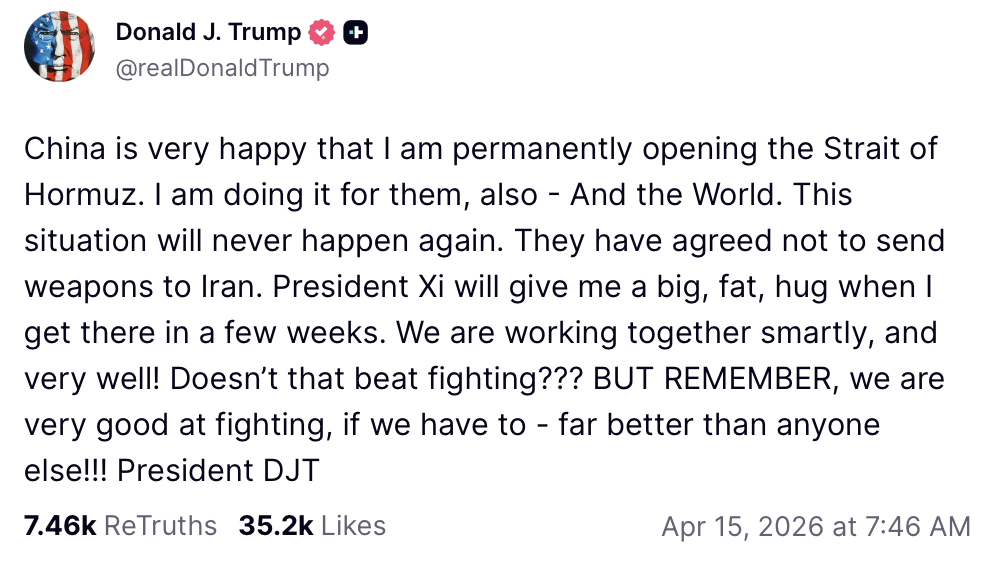Click the ReTruths label
The height and width of the screenshot is (564, 996).
pos(160,526)
